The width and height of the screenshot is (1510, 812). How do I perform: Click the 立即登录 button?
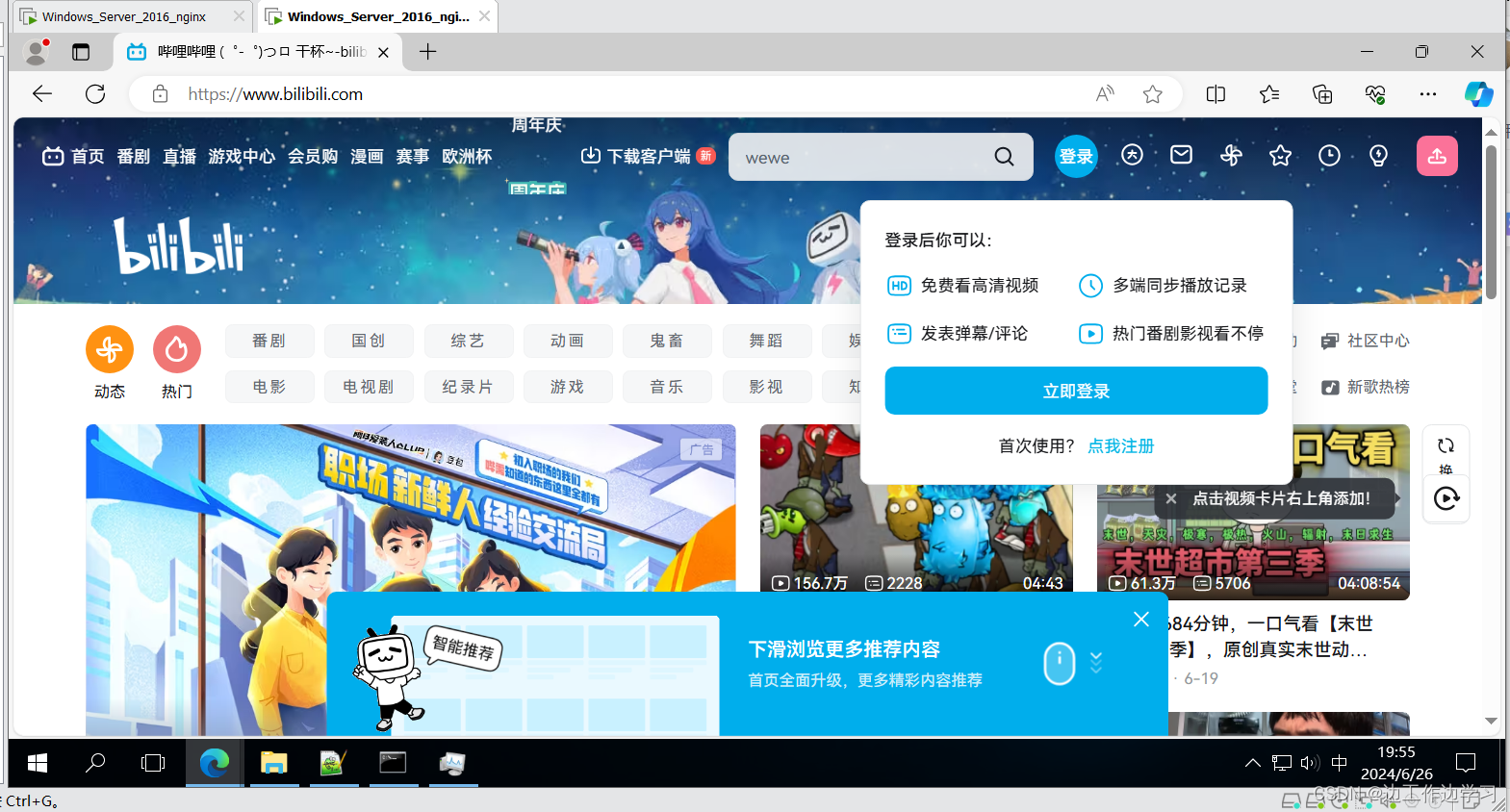pyautogui.click(x=1076, y=391)
